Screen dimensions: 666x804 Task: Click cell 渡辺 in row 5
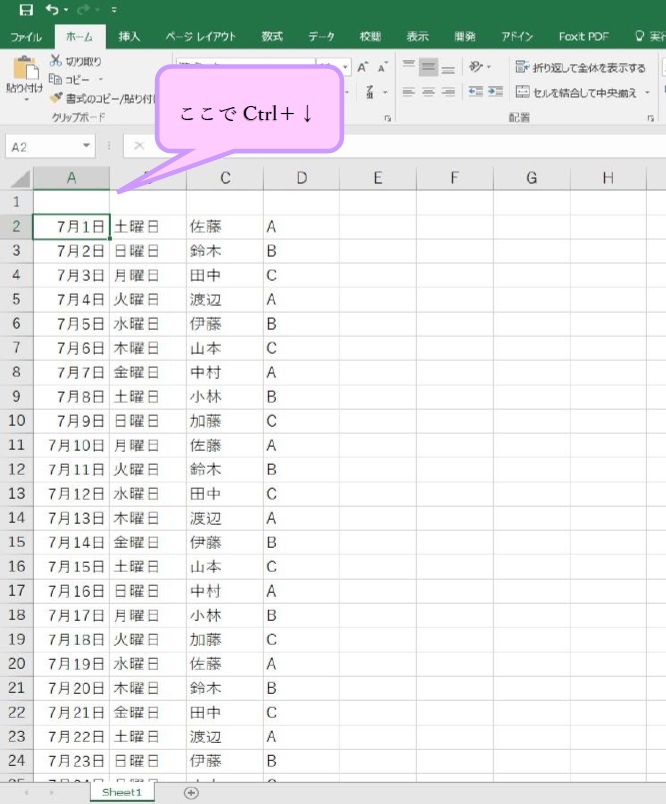225,299
